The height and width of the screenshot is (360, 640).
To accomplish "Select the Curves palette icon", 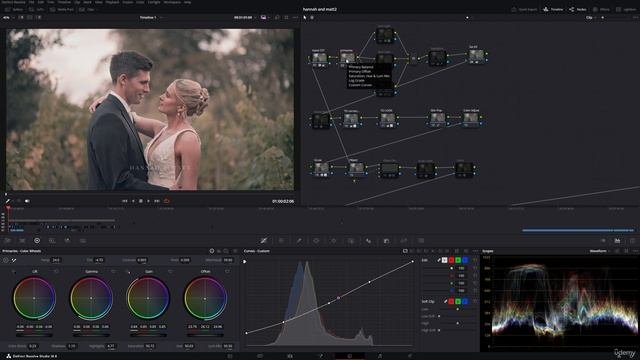I will (x=264, y=241).
